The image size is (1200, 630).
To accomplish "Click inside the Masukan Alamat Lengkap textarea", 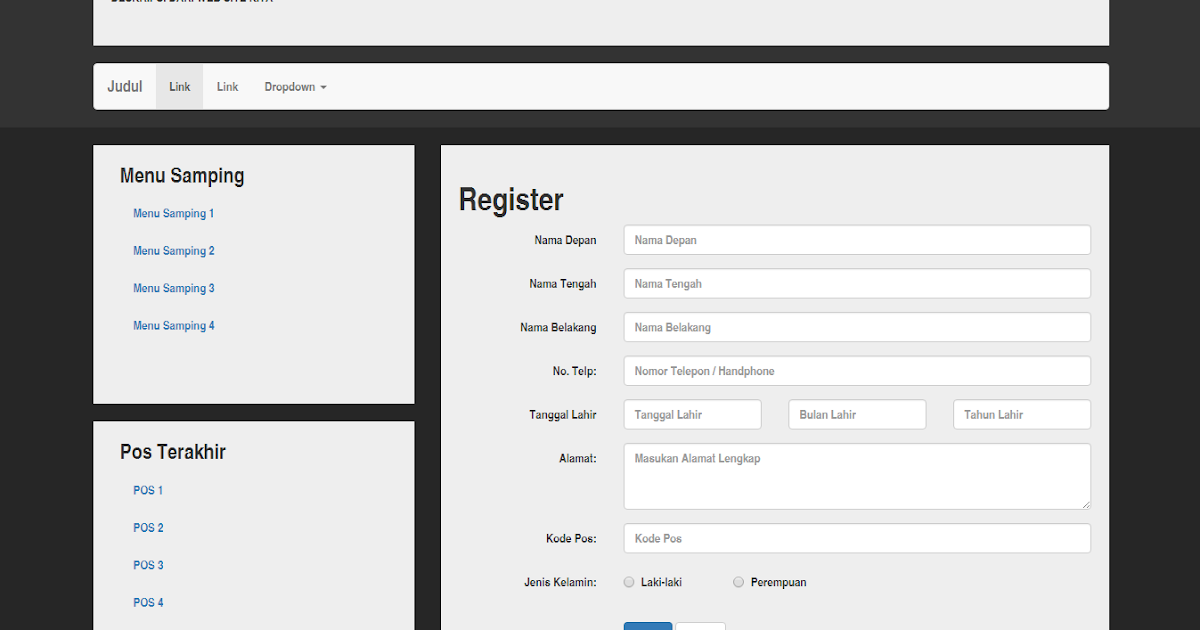I will coord(857,476).
